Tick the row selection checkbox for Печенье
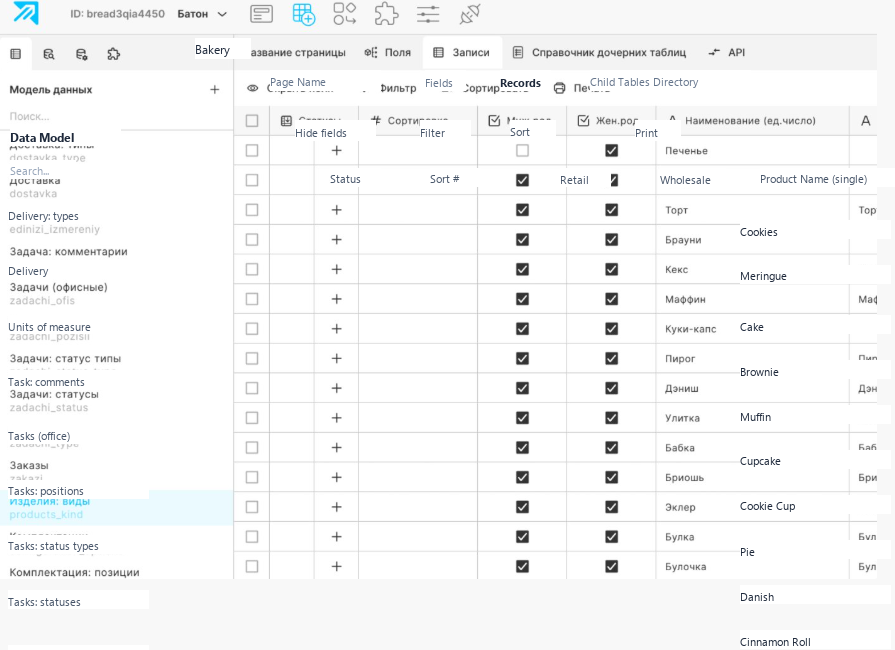 (252, 151)
